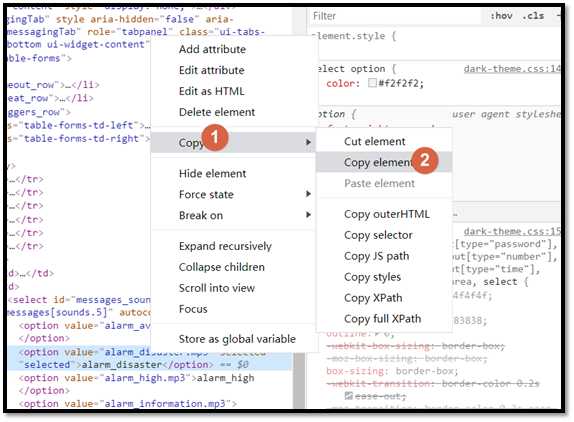The image size is (574, 422).
Task: Select Cut element in submenu
Action: click(374, 141)
